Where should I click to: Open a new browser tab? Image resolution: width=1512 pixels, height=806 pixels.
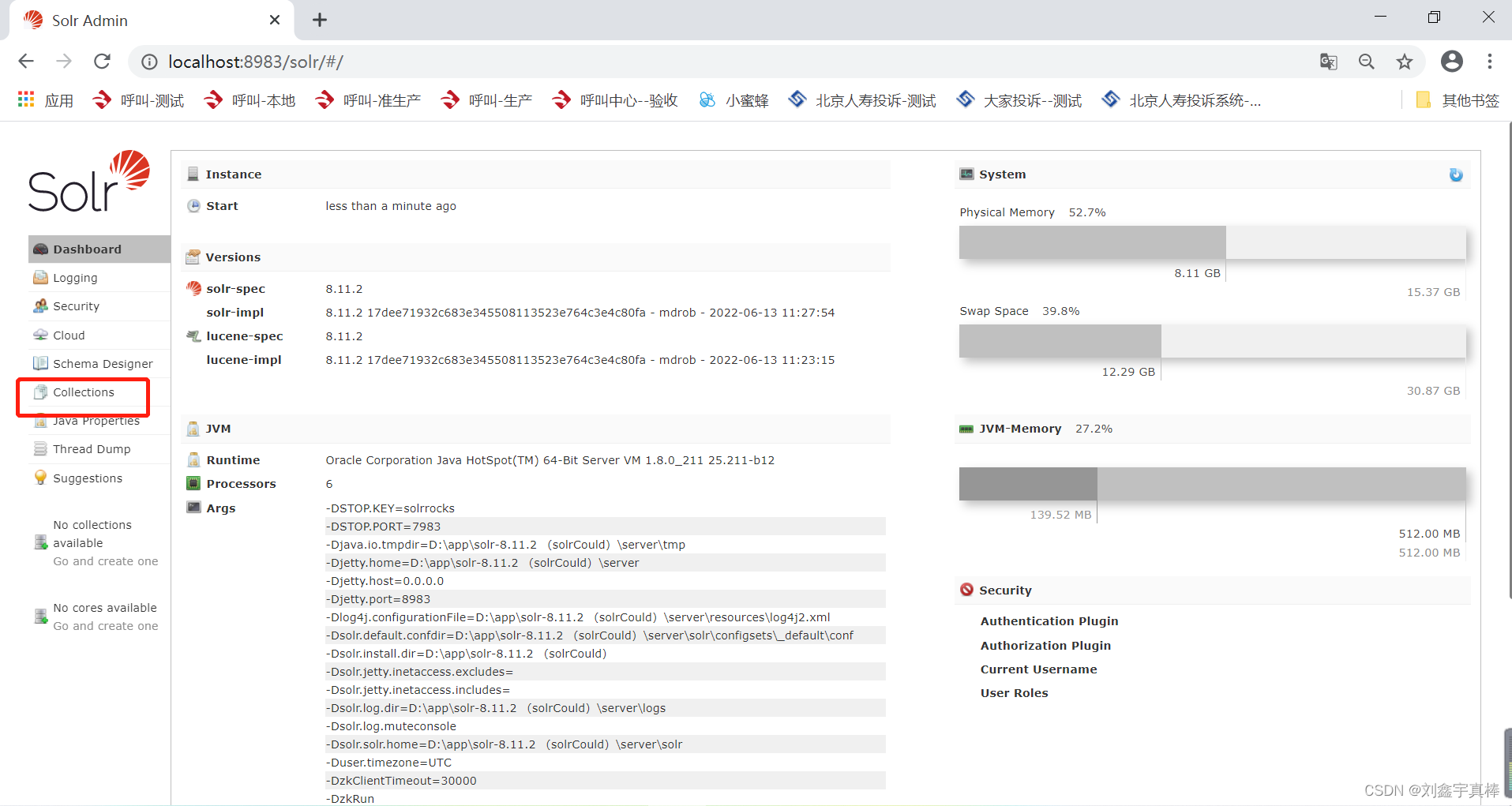(x=319, y=20)
